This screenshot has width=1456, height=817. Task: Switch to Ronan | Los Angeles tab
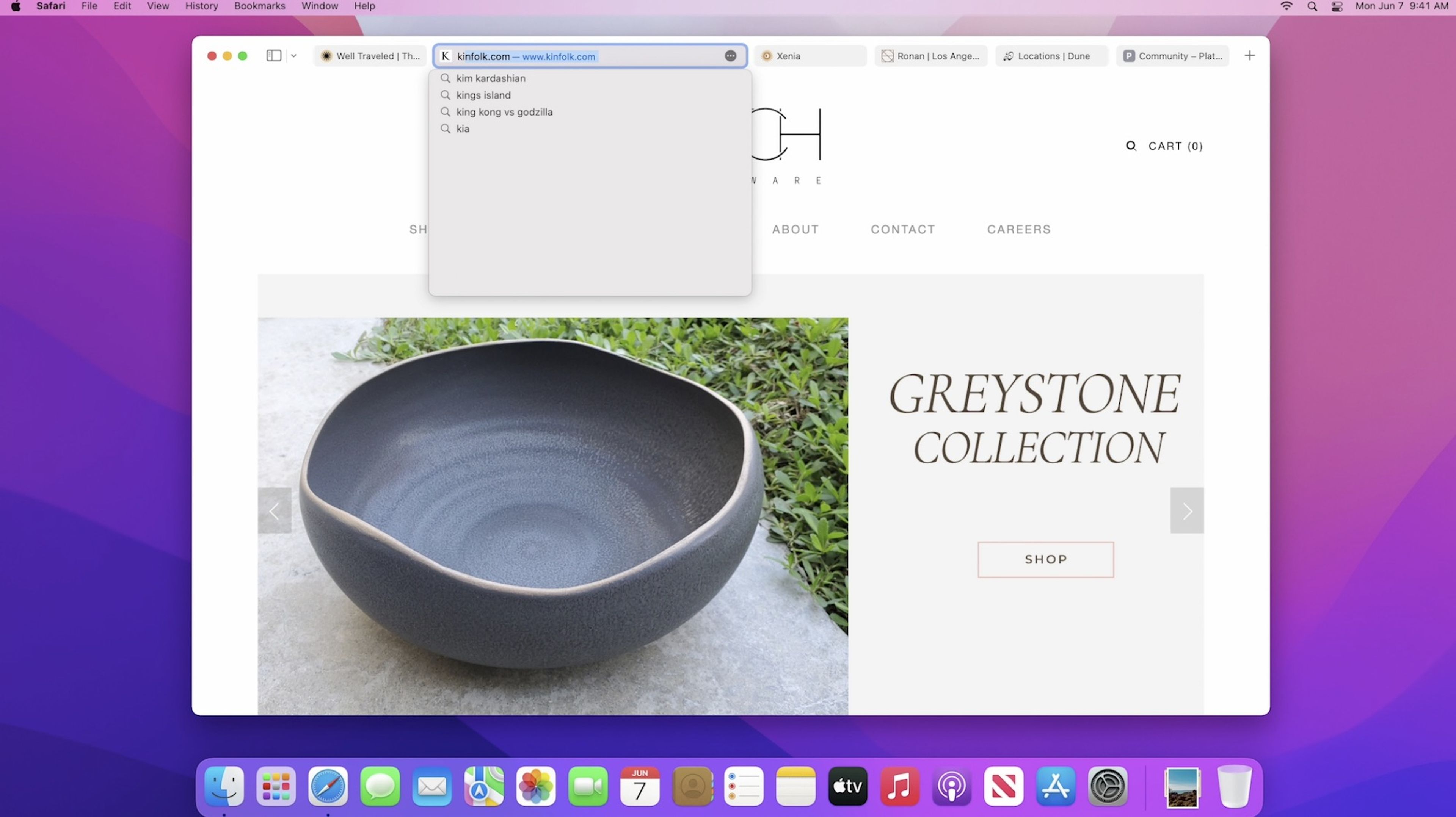(x=932, y=56)
